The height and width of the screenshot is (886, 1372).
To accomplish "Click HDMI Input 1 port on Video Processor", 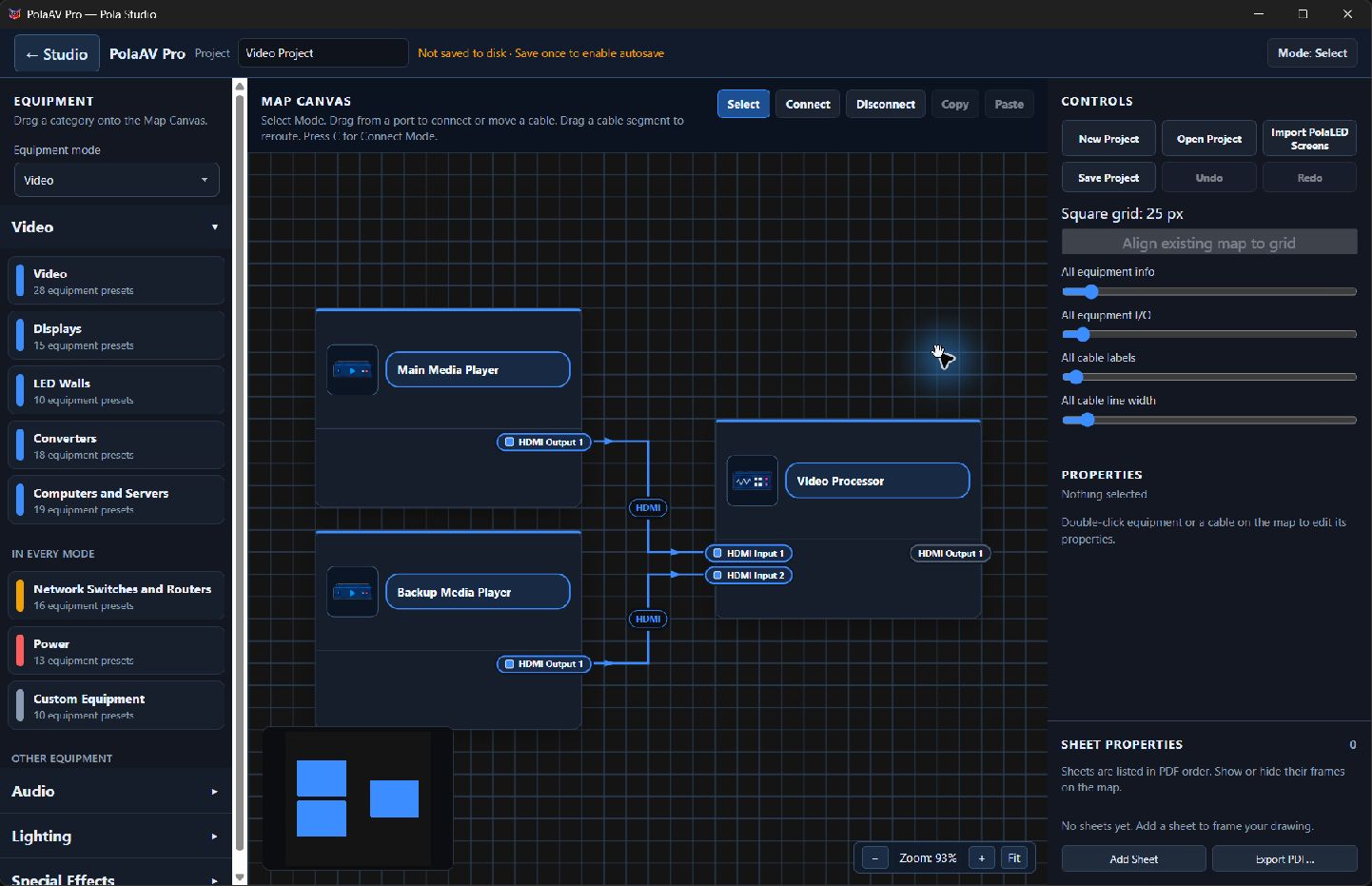I will [x=749, y=553].
